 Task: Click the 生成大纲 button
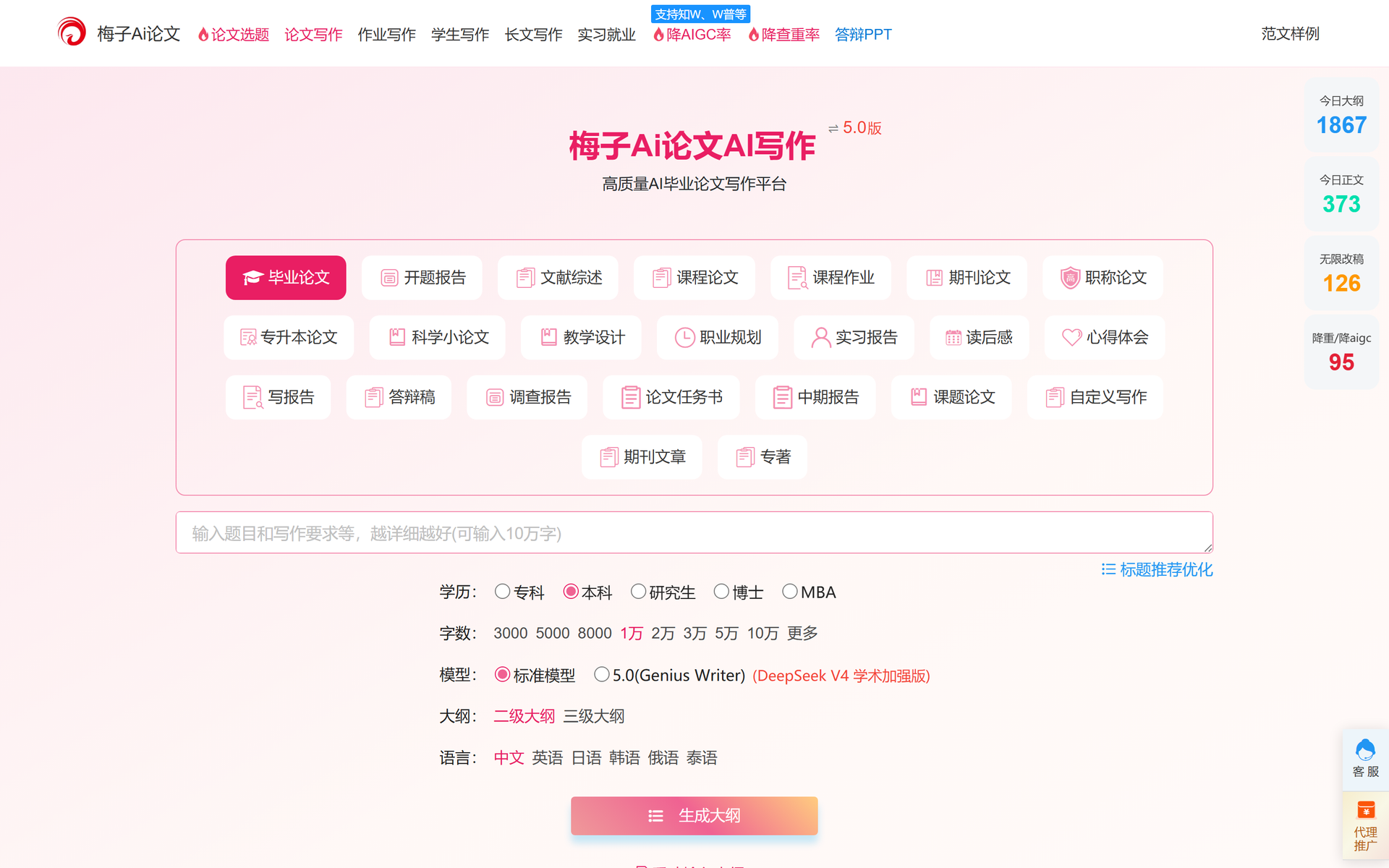point(694,816)
